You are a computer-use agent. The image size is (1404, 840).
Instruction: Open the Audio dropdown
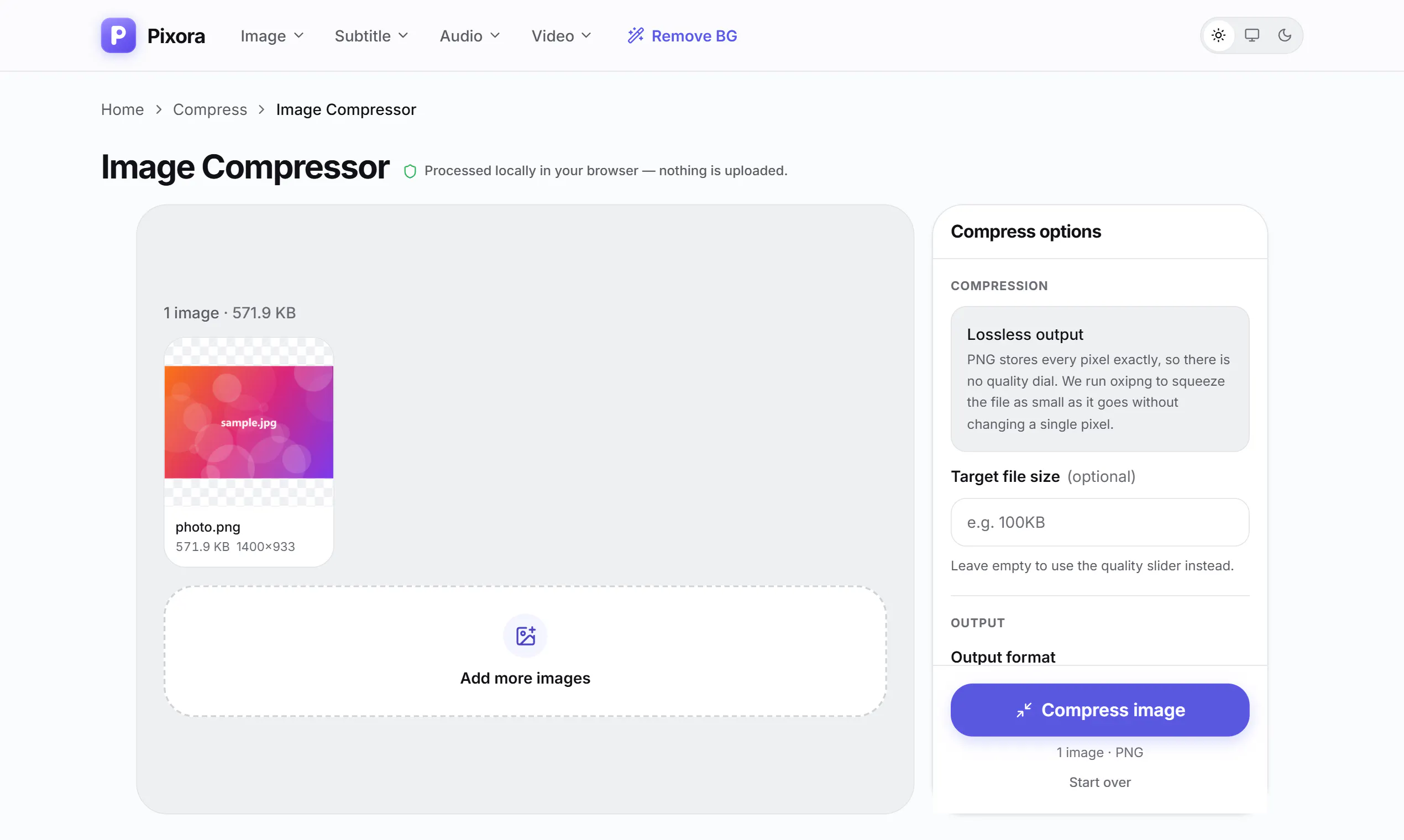click(470, 36)
